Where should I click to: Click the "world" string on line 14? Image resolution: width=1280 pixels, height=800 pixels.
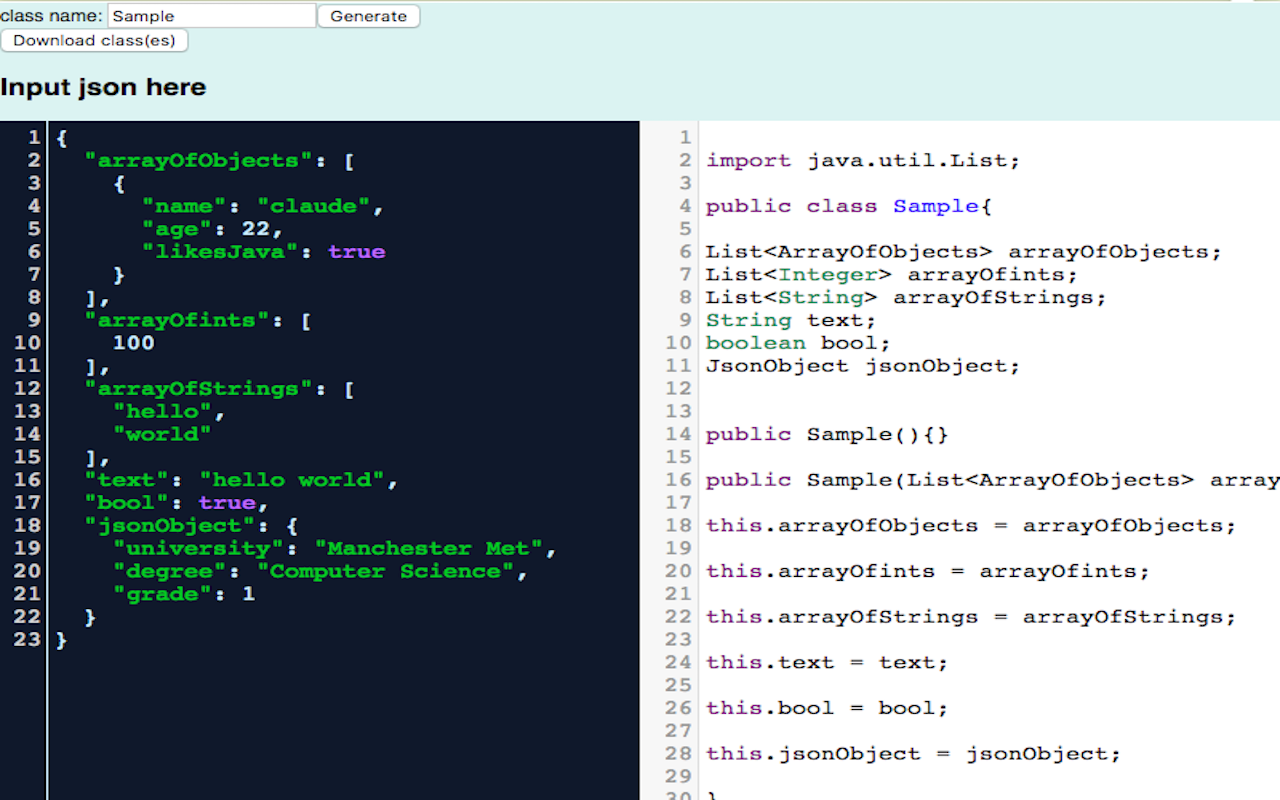(163, 434)
